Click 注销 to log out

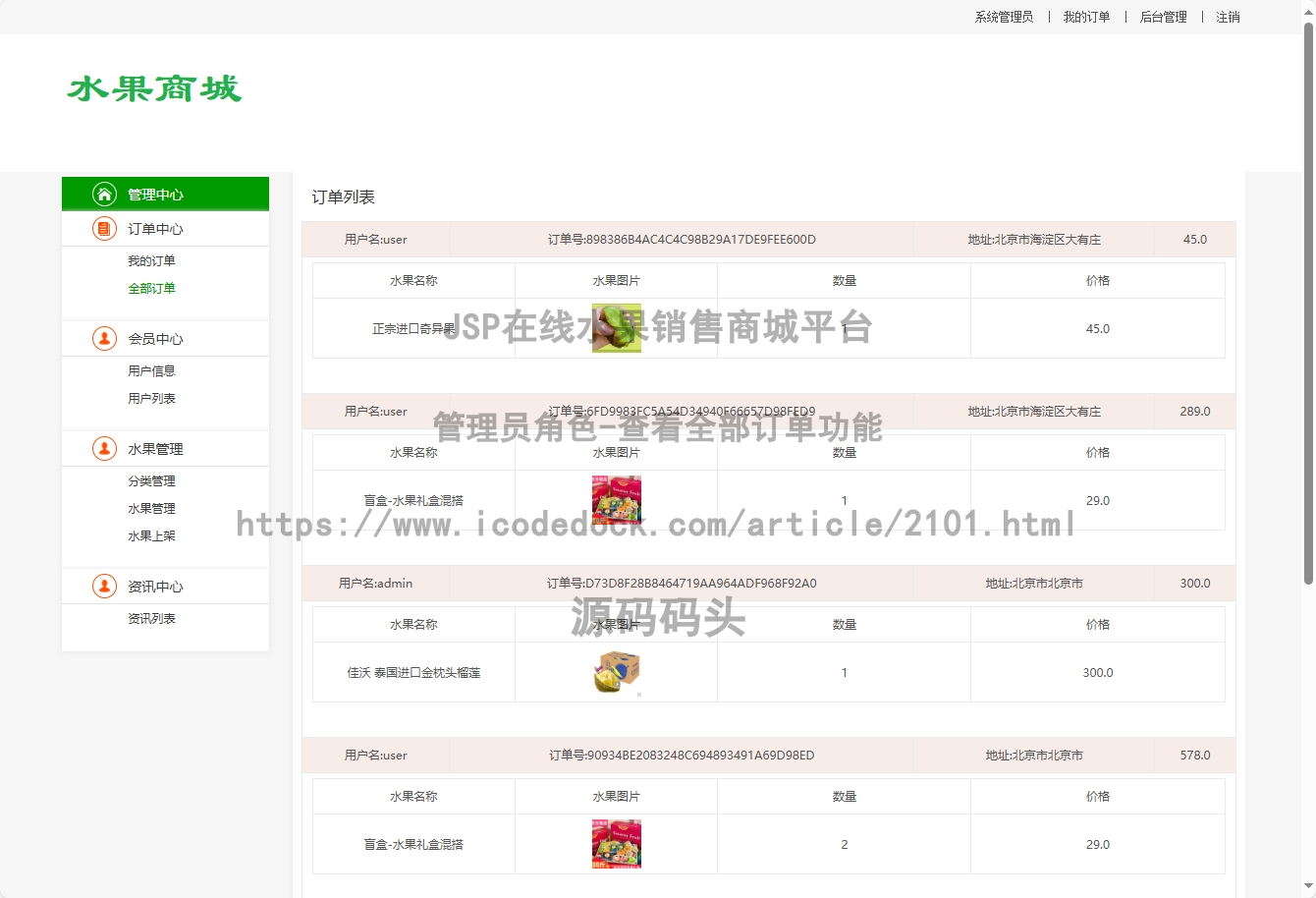pyautogui.click(x=1228, y=17)
